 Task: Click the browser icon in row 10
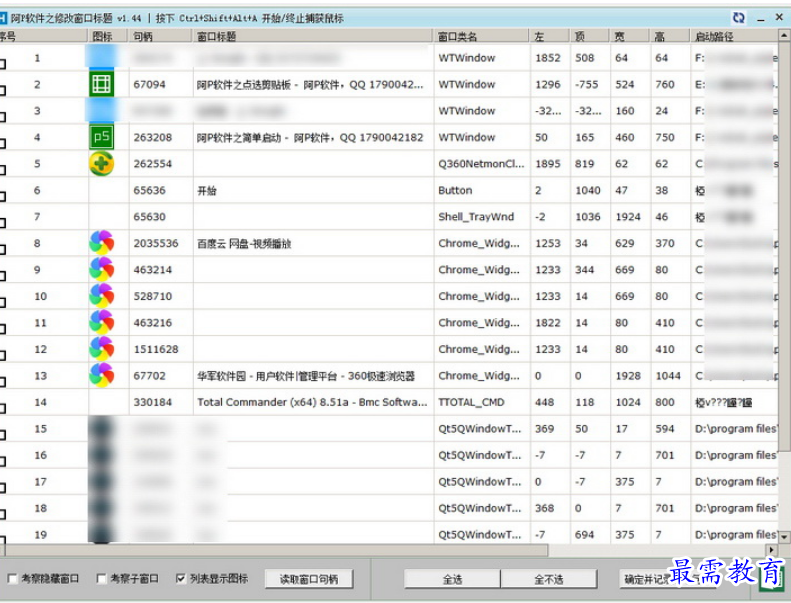pos(101,296)
